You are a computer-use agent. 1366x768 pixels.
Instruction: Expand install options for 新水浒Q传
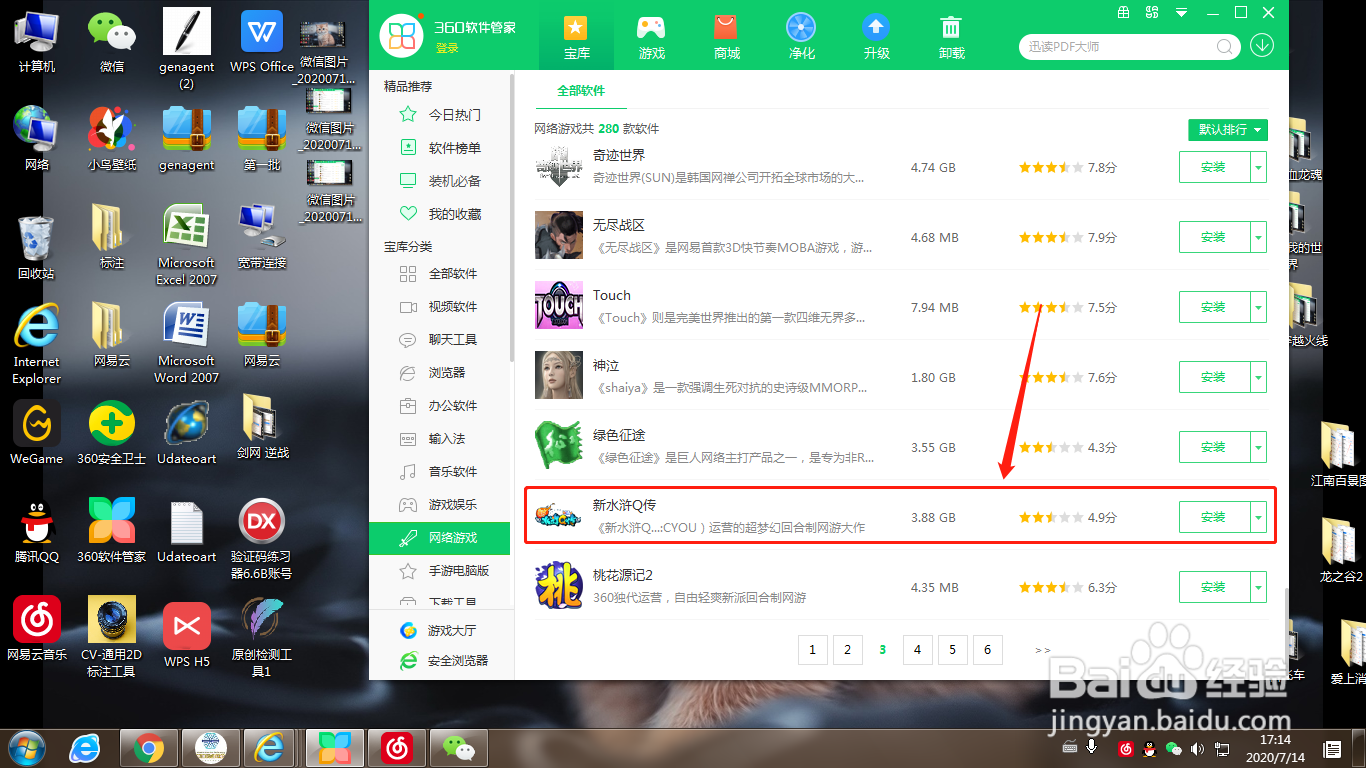[1259, 517]
